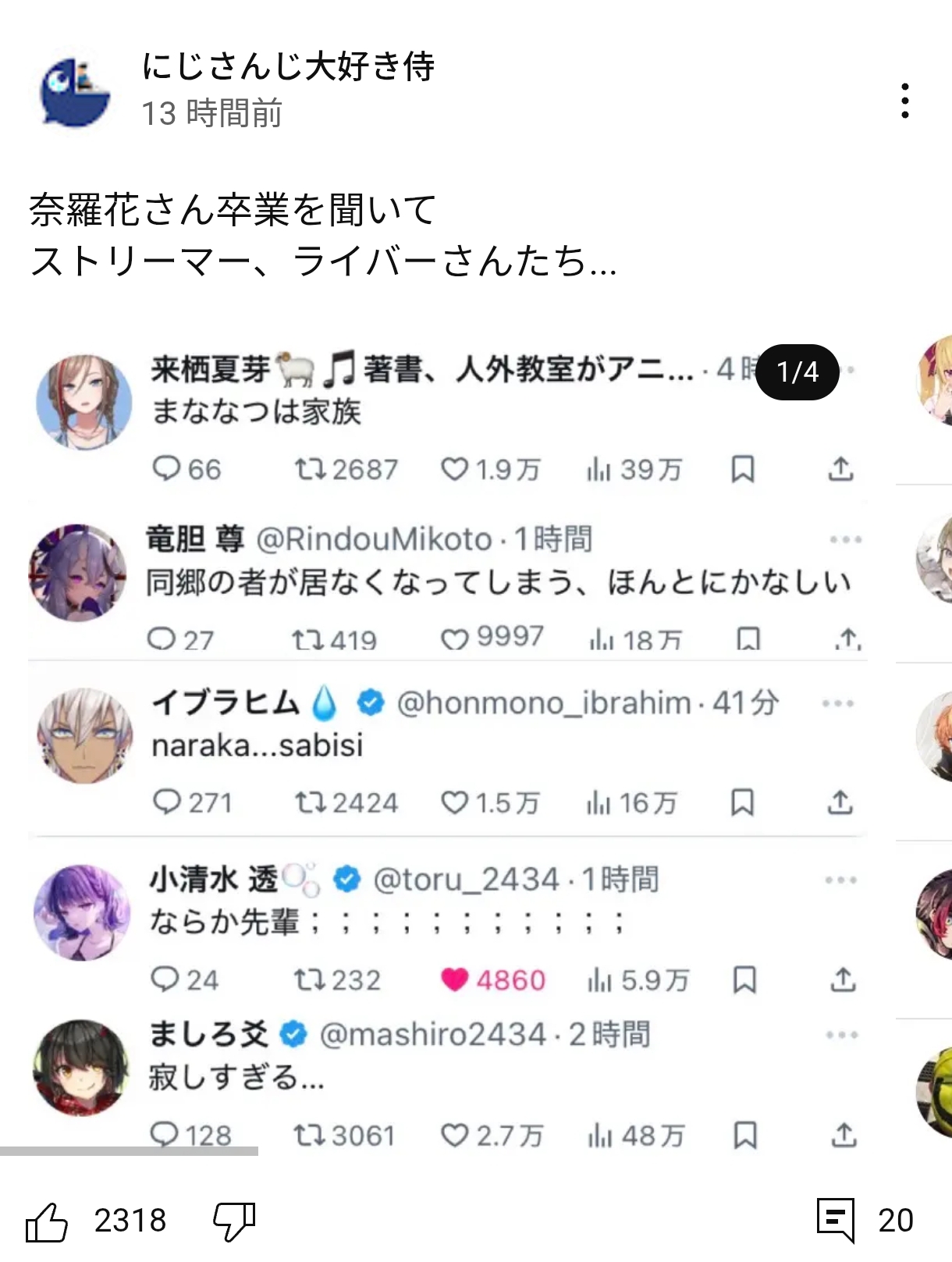The image size is (952, 1262).
Task: Tap the share icon on イブラヒム's tweet
Action: click(840, 802)
